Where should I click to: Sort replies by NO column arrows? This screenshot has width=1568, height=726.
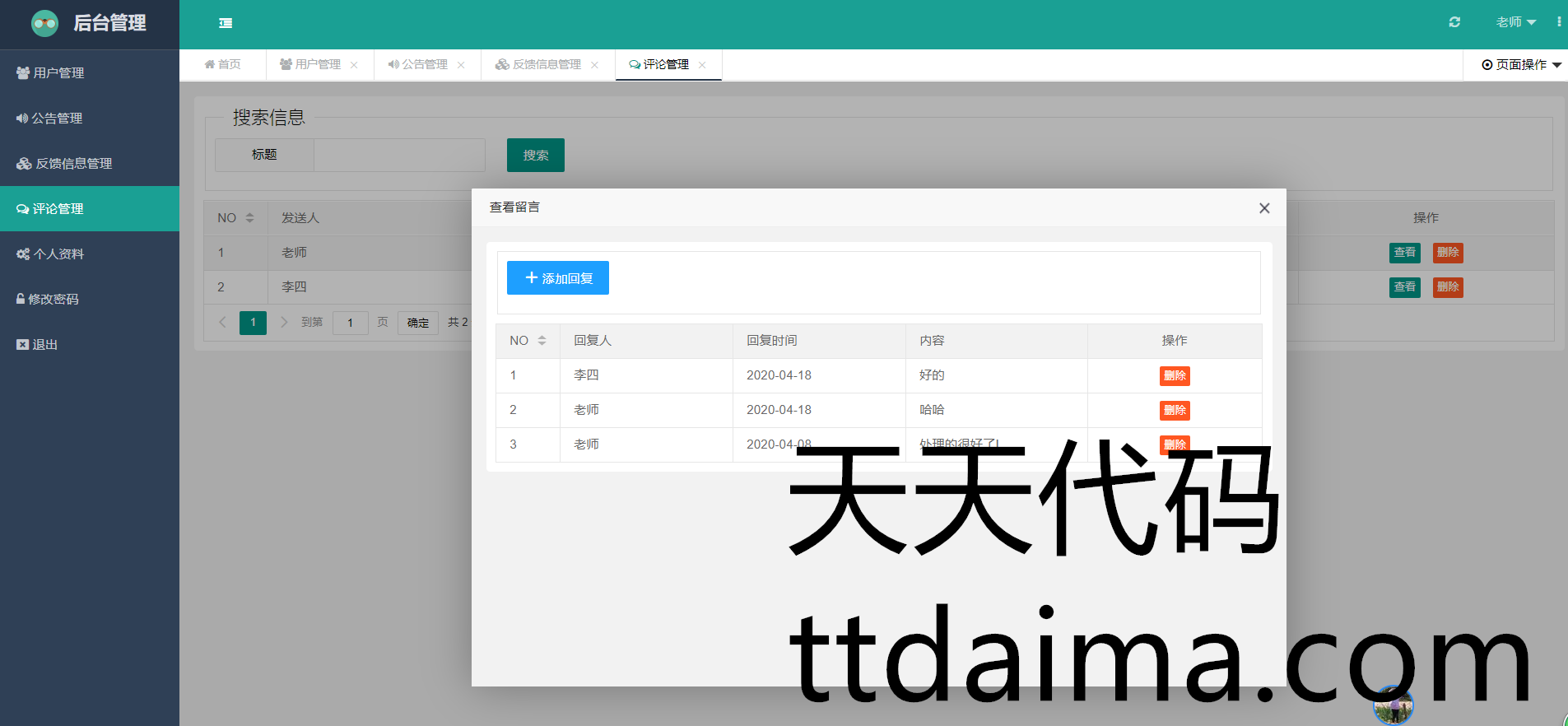tap(542, 341)
